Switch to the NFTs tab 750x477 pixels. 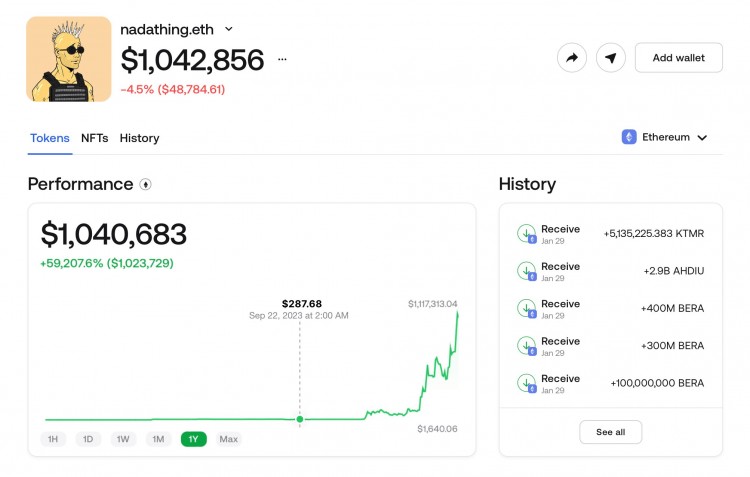95,138
